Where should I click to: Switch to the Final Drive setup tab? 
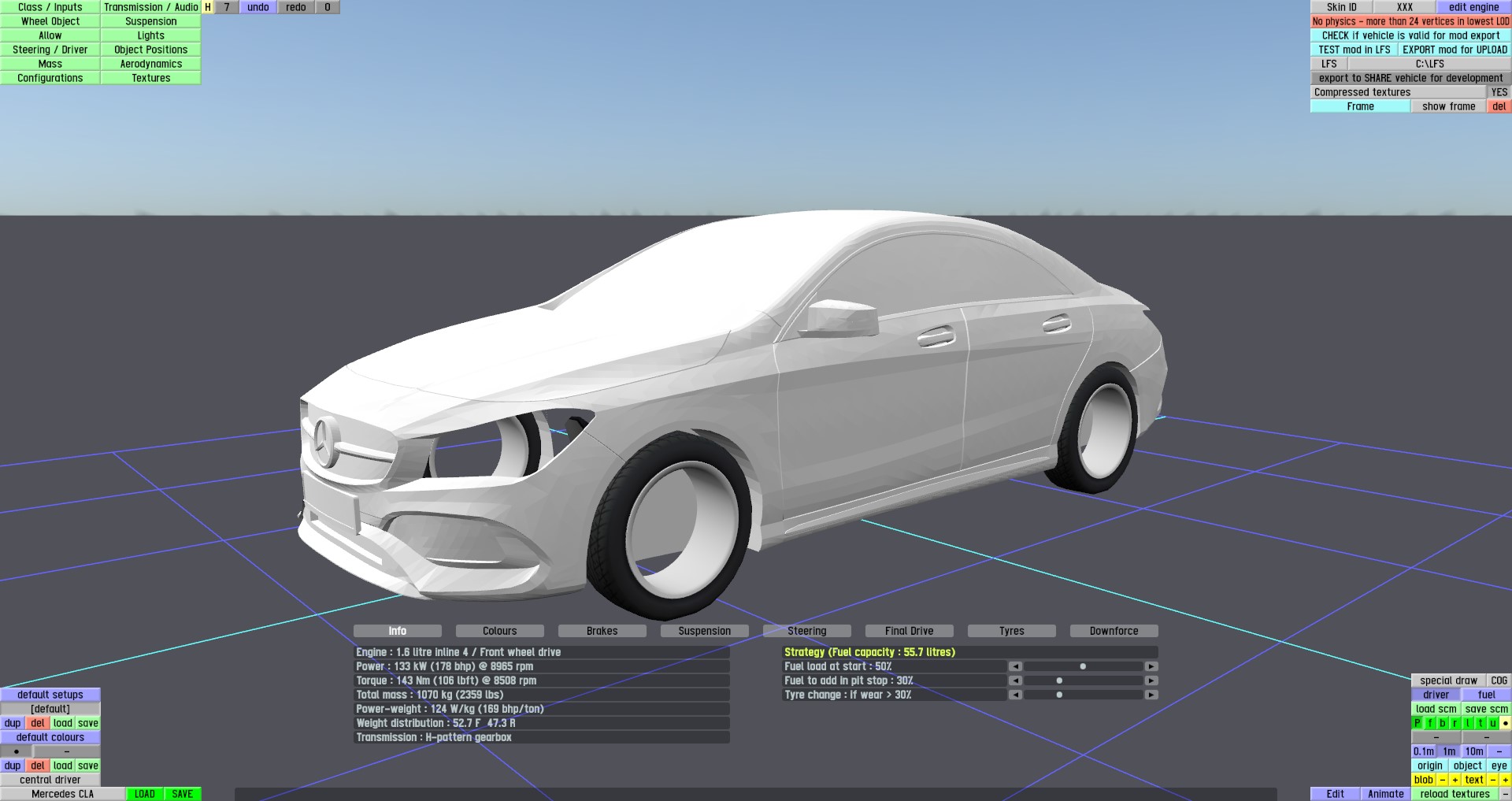click(x=910, y=631)
